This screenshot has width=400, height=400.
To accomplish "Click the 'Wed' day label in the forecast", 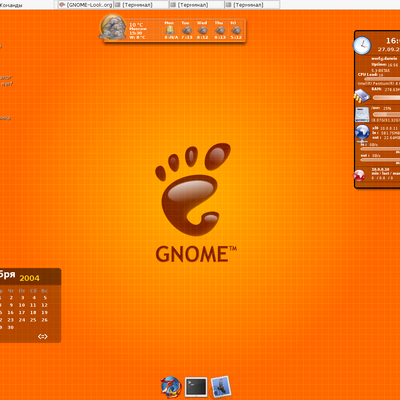I will [202, 23].
